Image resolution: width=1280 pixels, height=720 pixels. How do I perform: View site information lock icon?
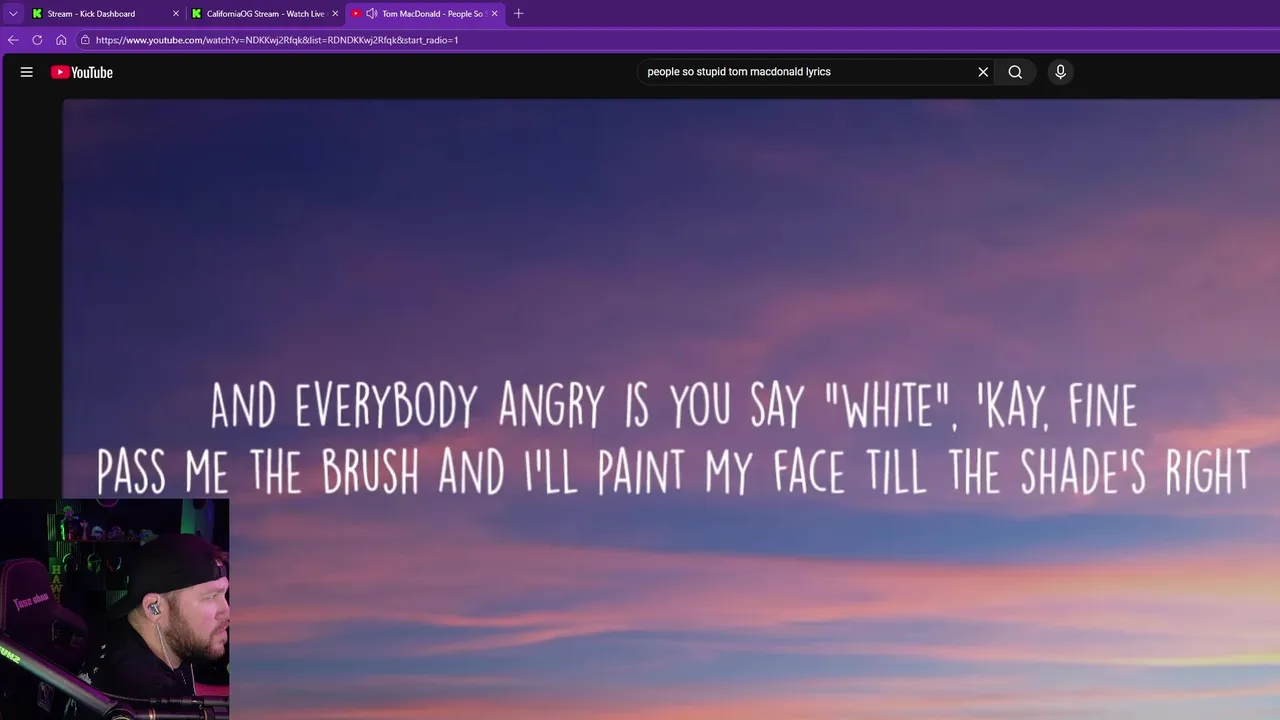[86, 40]
